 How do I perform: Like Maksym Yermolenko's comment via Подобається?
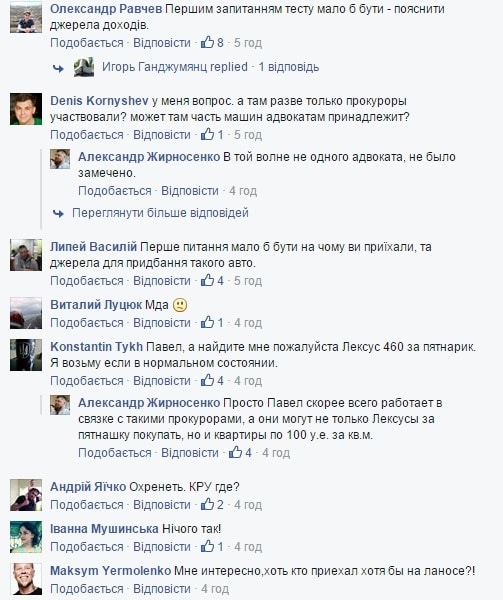pyautogui.click(x=87, y=589)
